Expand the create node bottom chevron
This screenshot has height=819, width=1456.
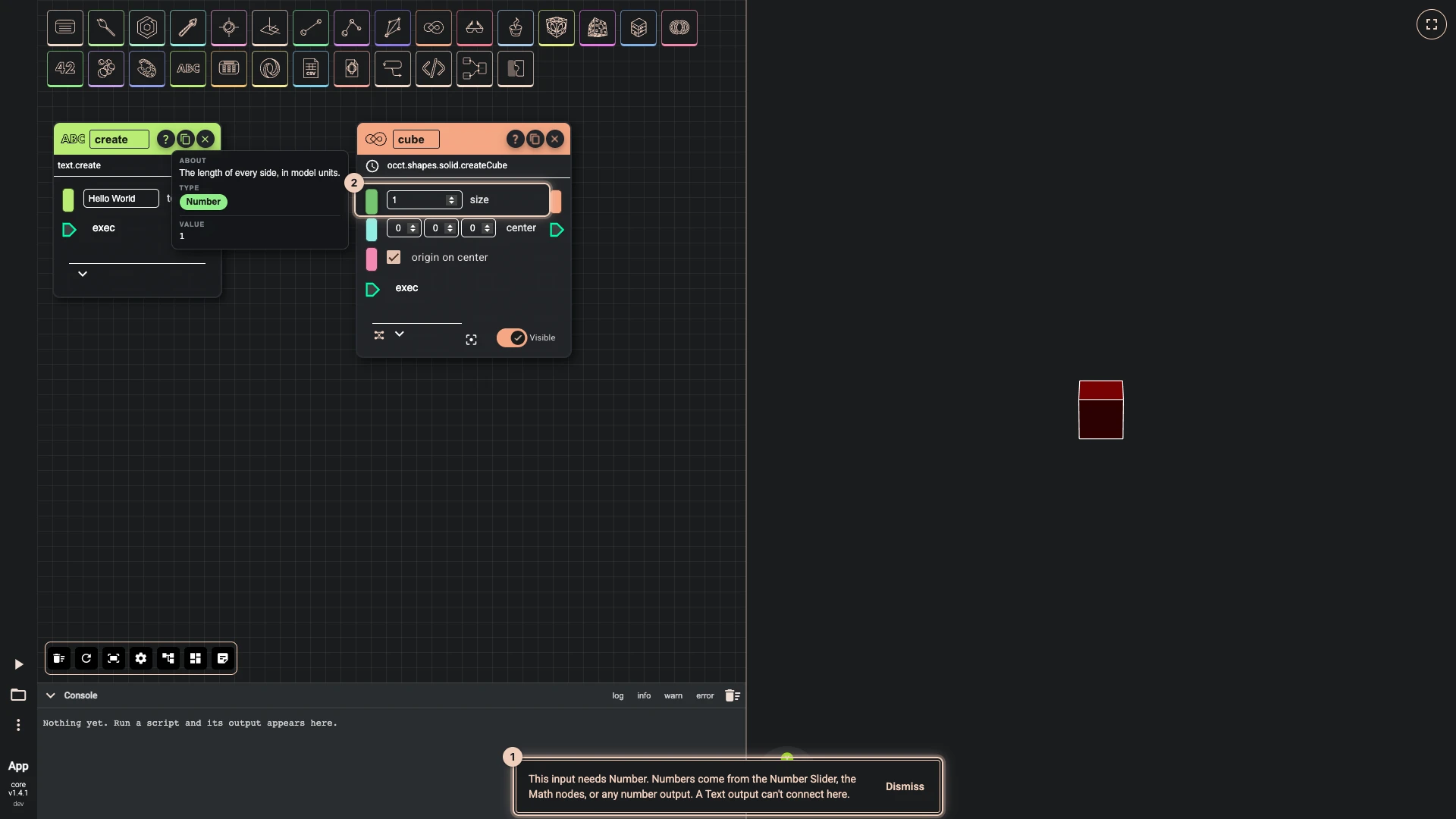[x=83, y=274]
